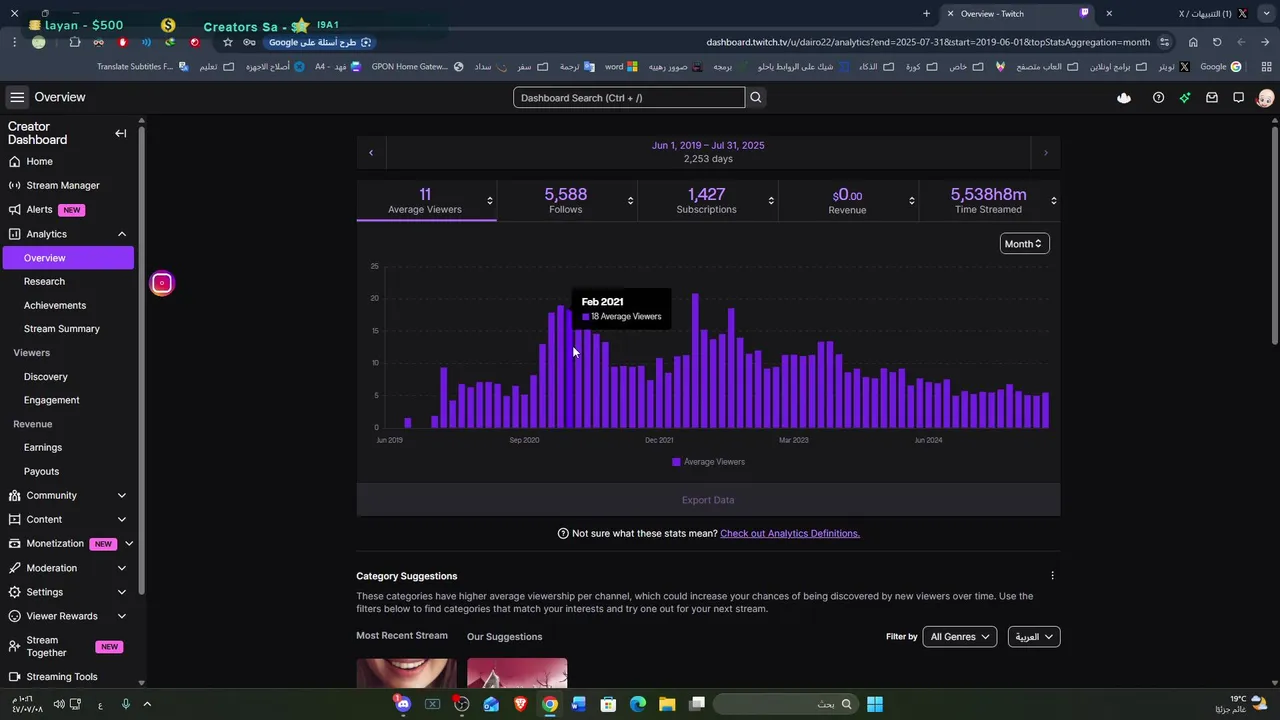
Task: Open Stream Manager in sidebar
Action: 68,186
